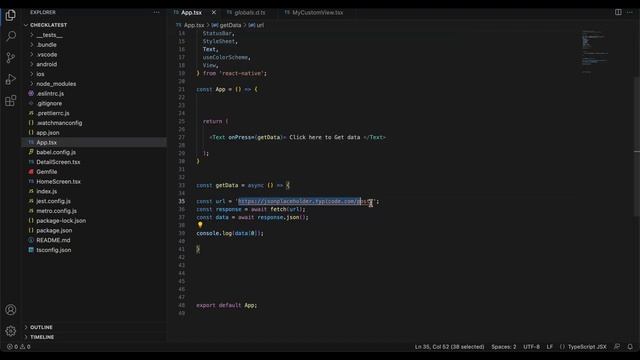The width and height of the screenshot is (640, 360).
Task: Click the LF end-of-line status entry
Action: pos(550,347)
